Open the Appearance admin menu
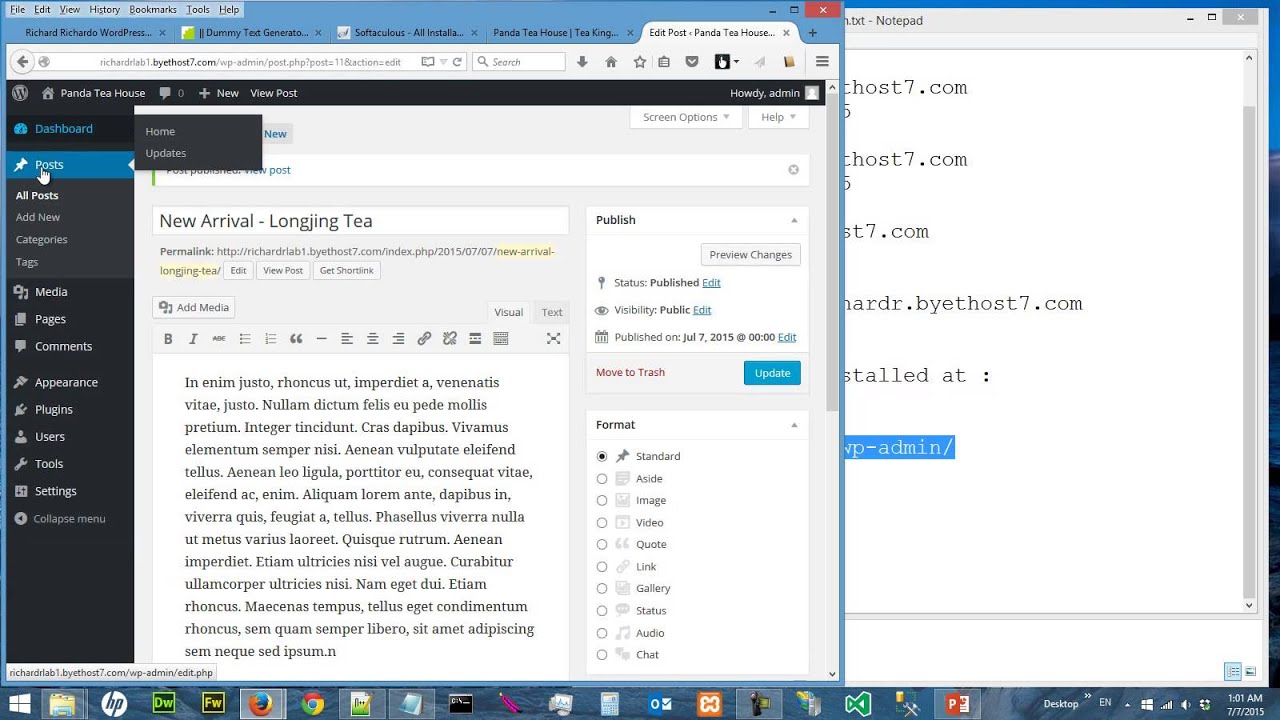This screenshot has height=720, width=1280. click(67, 382)
